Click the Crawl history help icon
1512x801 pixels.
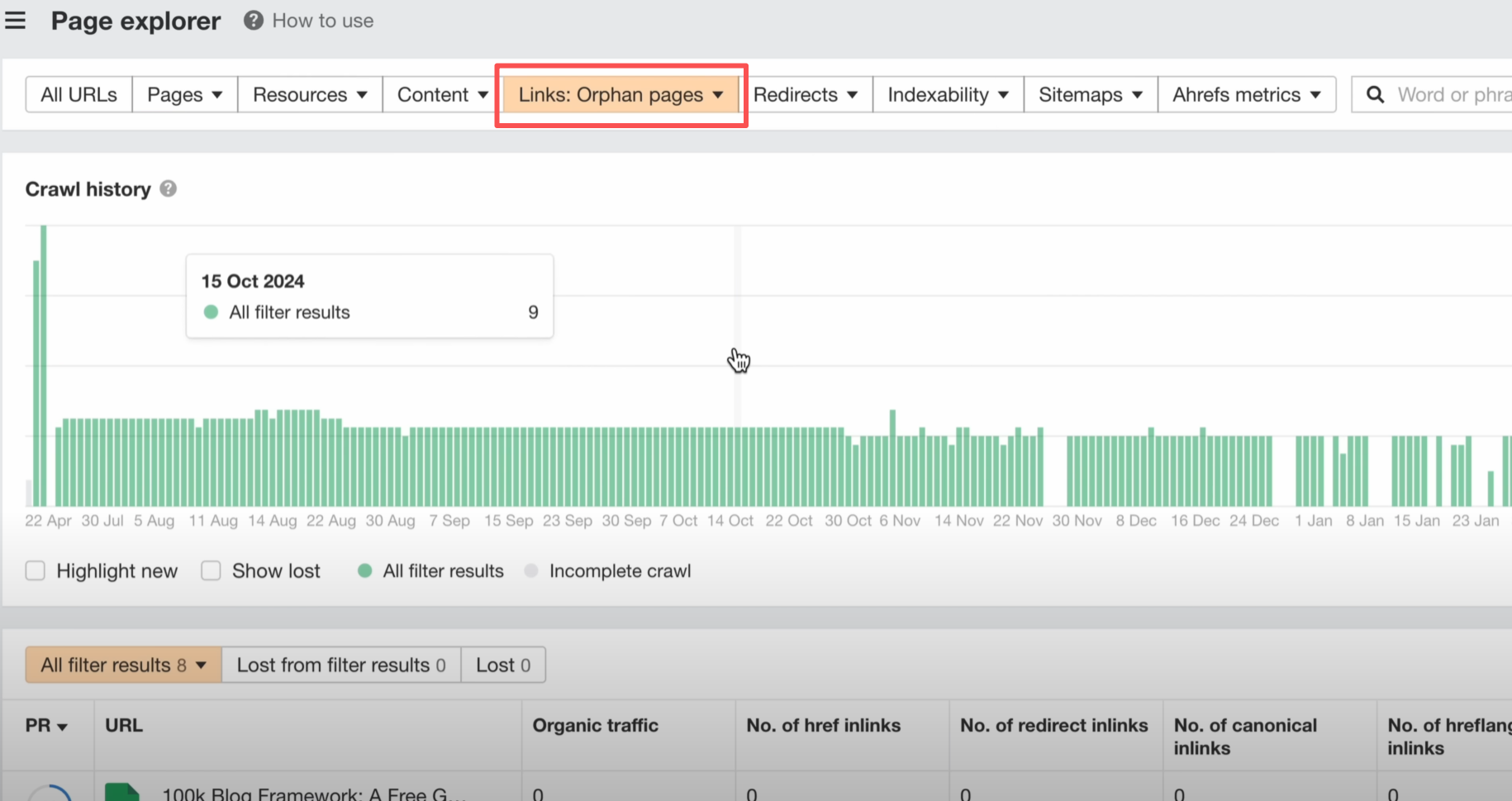[x=168, y=189]
